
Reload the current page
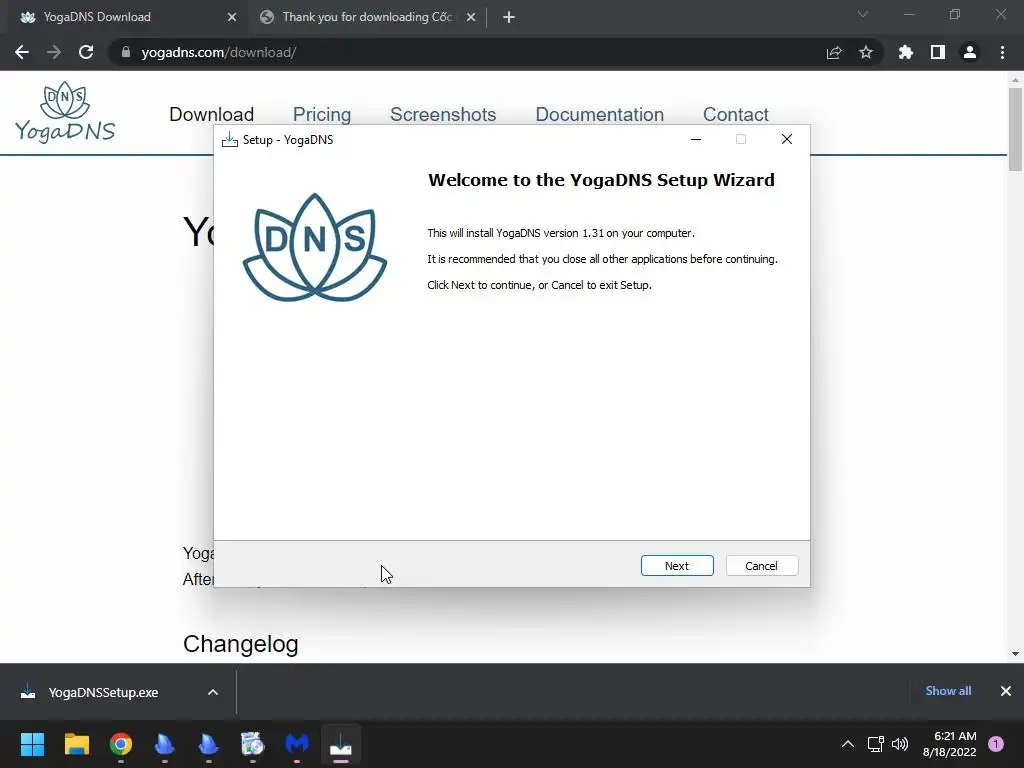(x=86, y=52)
